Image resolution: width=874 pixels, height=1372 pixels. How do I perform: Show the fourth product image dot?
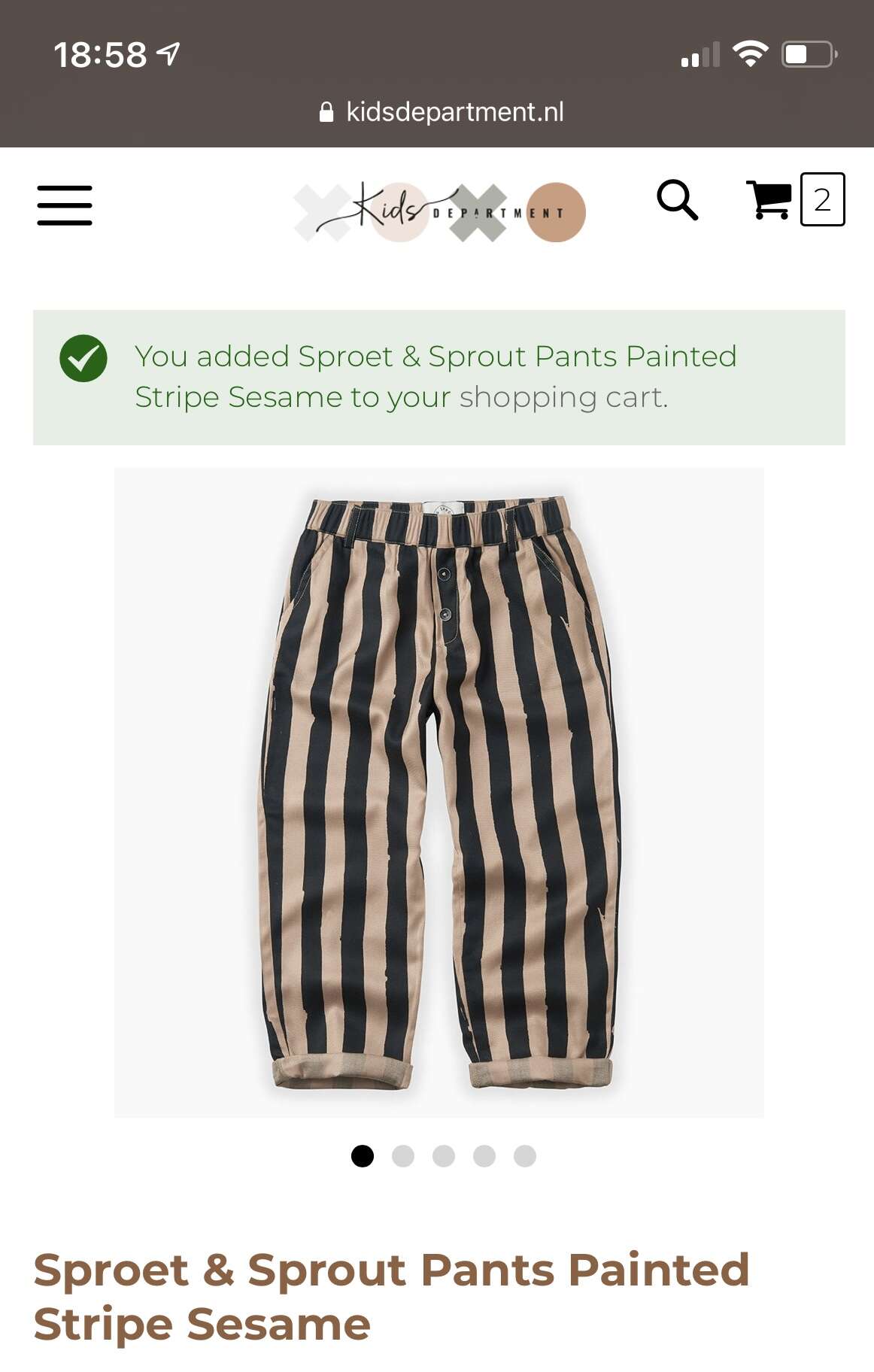point(484,1155)
